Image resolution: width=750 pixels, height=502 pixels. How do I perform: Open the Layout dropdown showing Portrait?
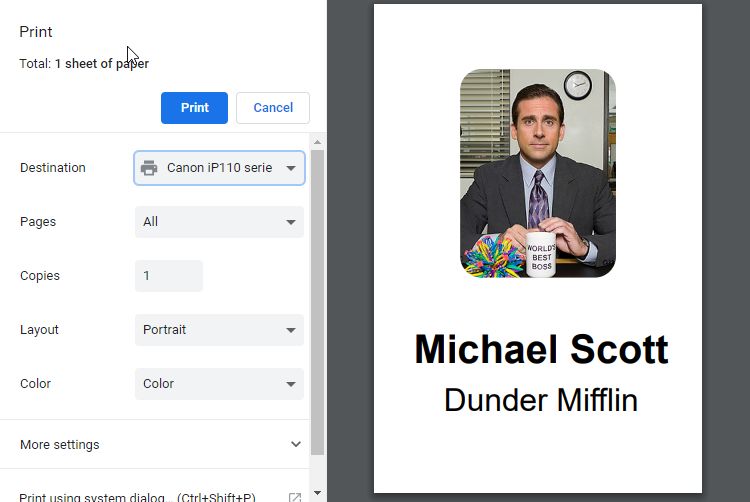pos(220,330)
